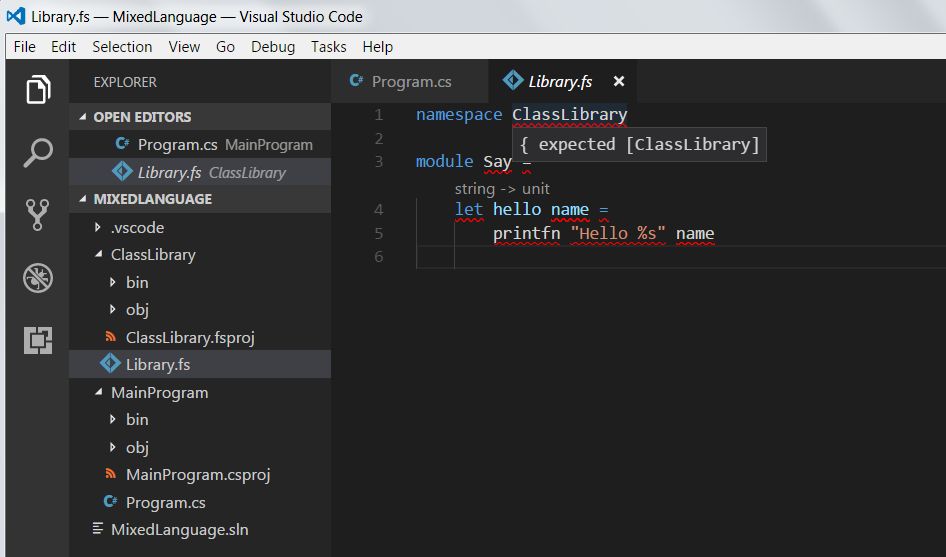Open the Extensions view icon

point(38,340)
